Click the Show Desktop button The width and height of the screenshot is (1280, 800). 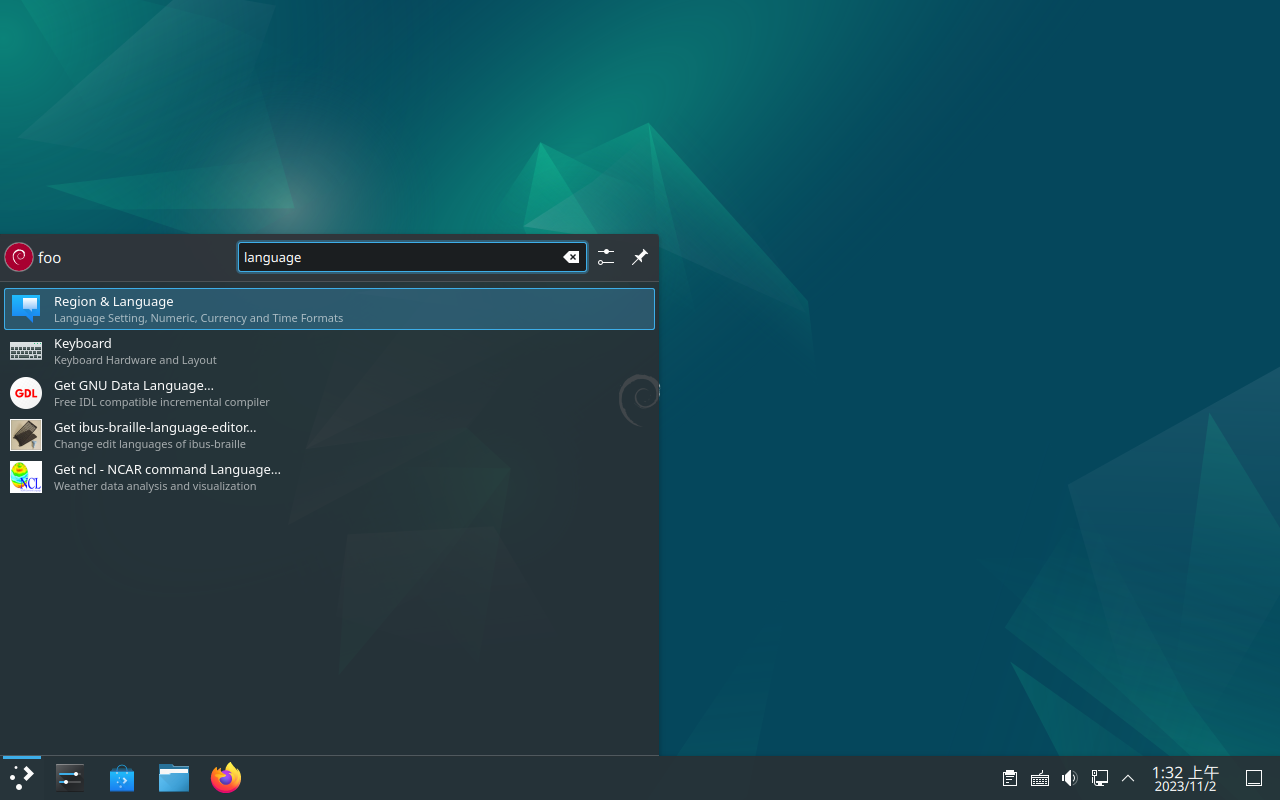click(1254, 778)
